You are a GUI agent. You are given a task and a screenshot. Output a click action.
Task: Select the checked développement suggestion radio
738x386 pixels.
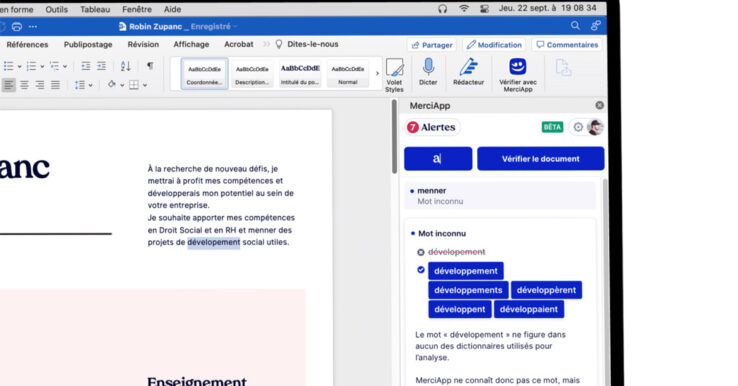421,270
